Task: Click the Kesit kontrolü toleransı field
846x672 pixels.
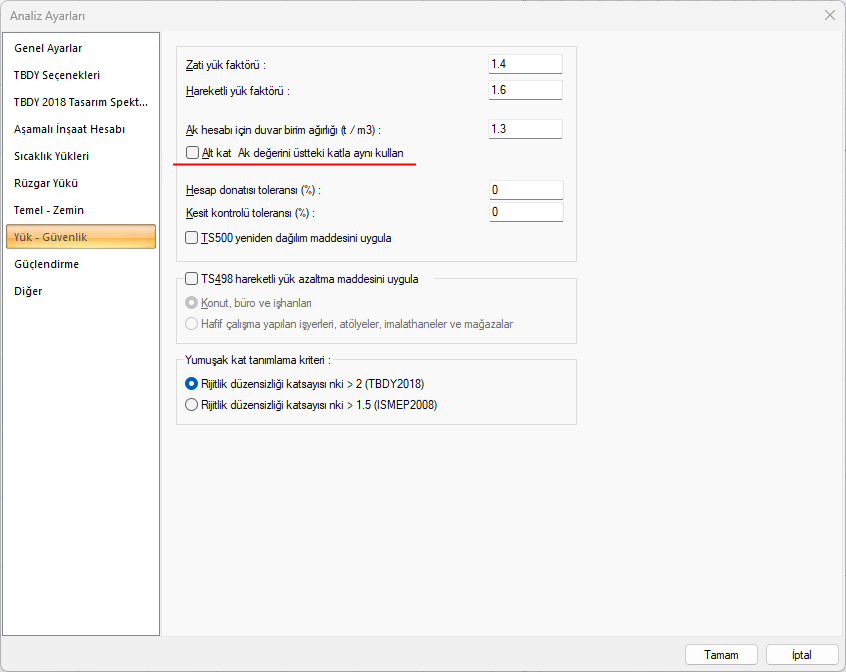Action: [525, 212]
